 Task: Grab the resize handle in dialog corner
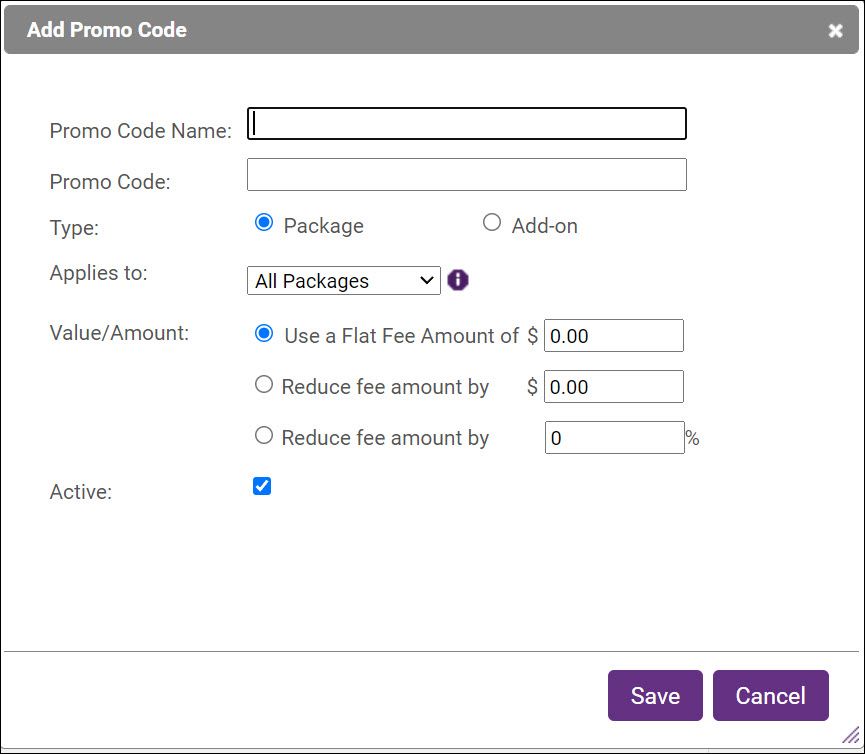tap(849, 735)
